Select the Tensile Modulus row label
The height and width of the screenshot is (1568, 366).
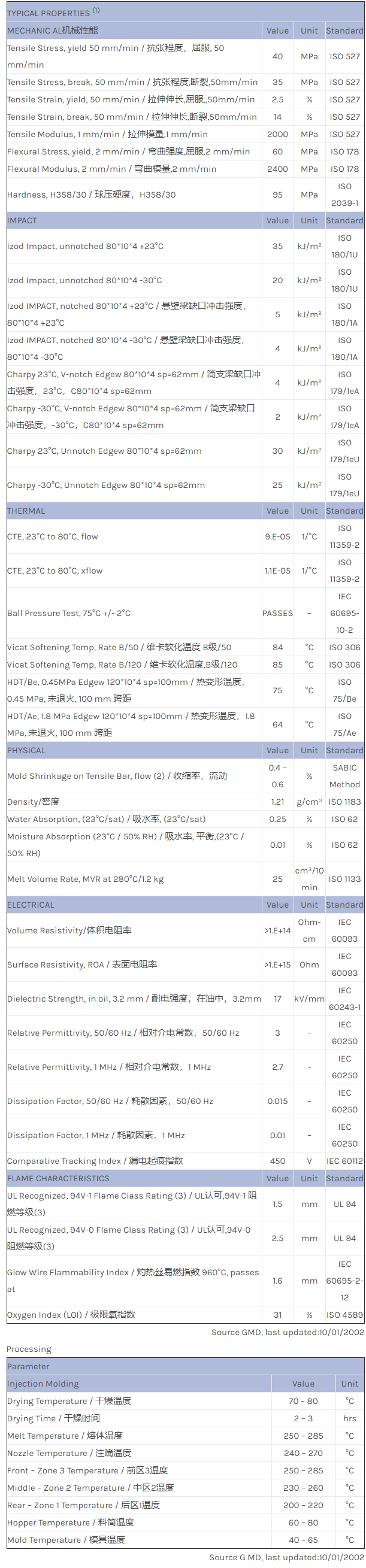click(x=107, y=135)
